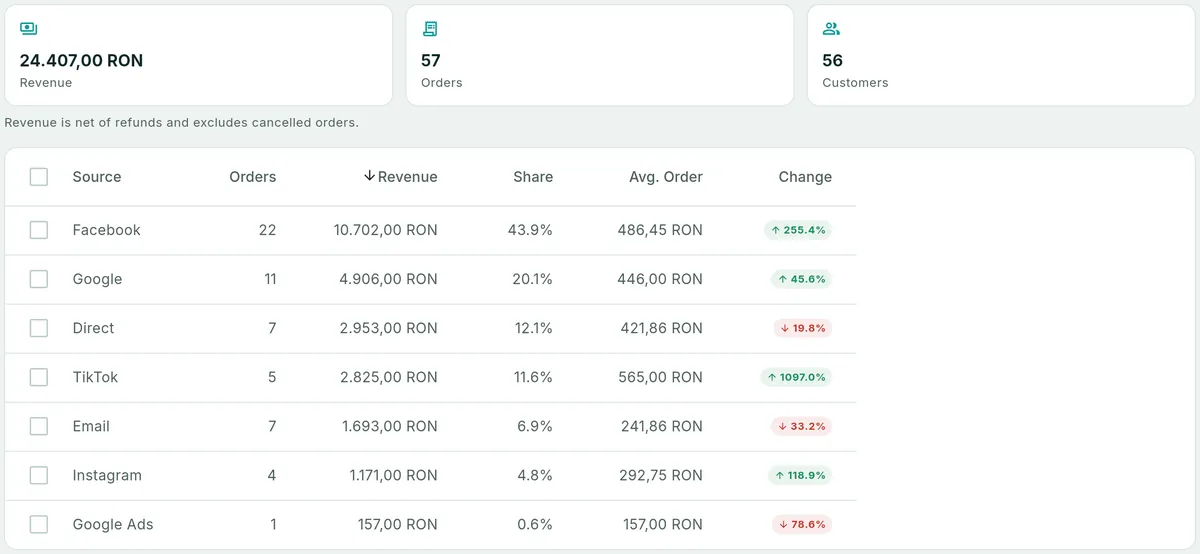Viewport: 1200px width, 554px height.
Task: Click the 56 customers total value
Action: pos(833,60)
